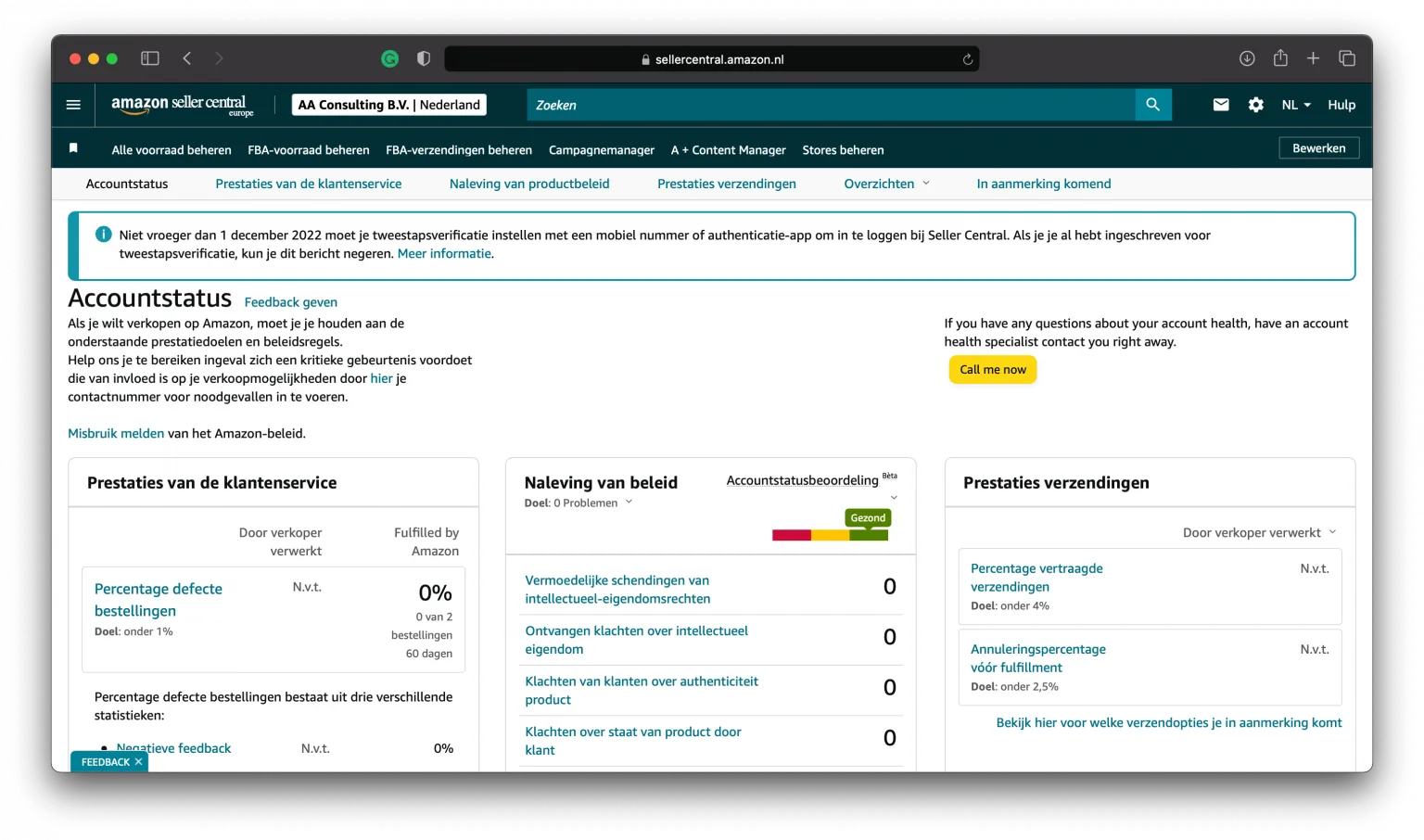Open Naleving van productbeleid tab
Image resolution: width=1424 pixels, height=840 pixels.
click(x=529, y=184)
